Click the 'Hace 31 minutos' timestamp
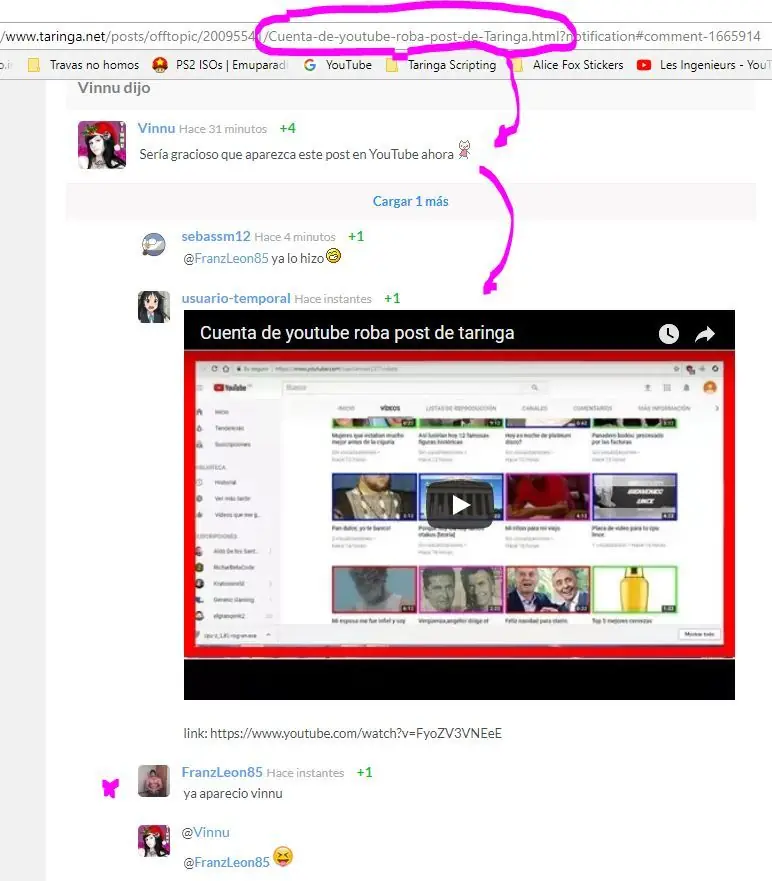772x881 pixels. coord(223,129)
